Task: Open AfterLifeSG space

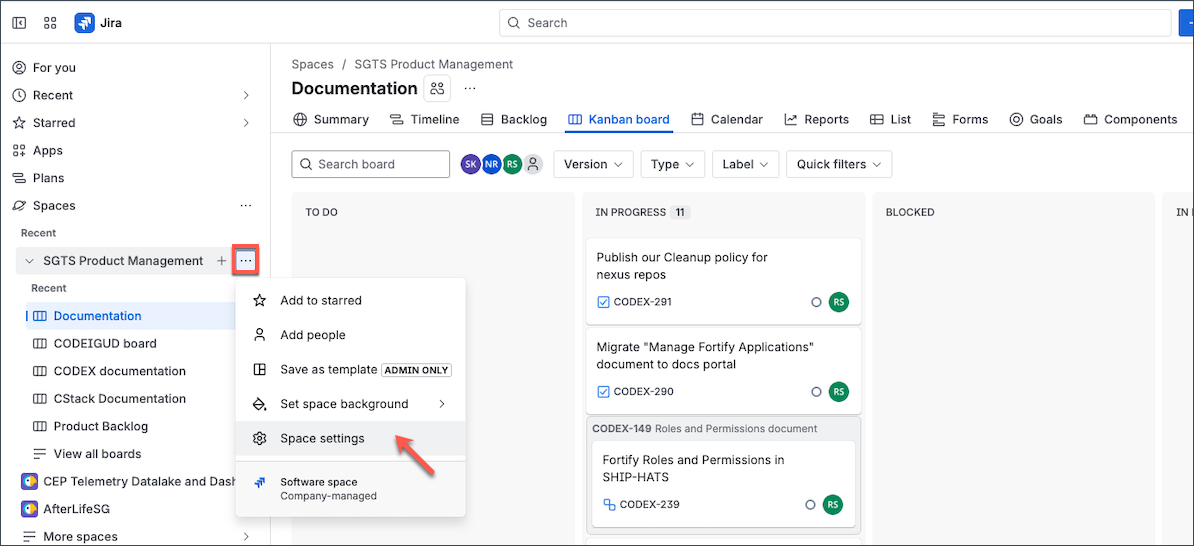Action: click(65, 509)
